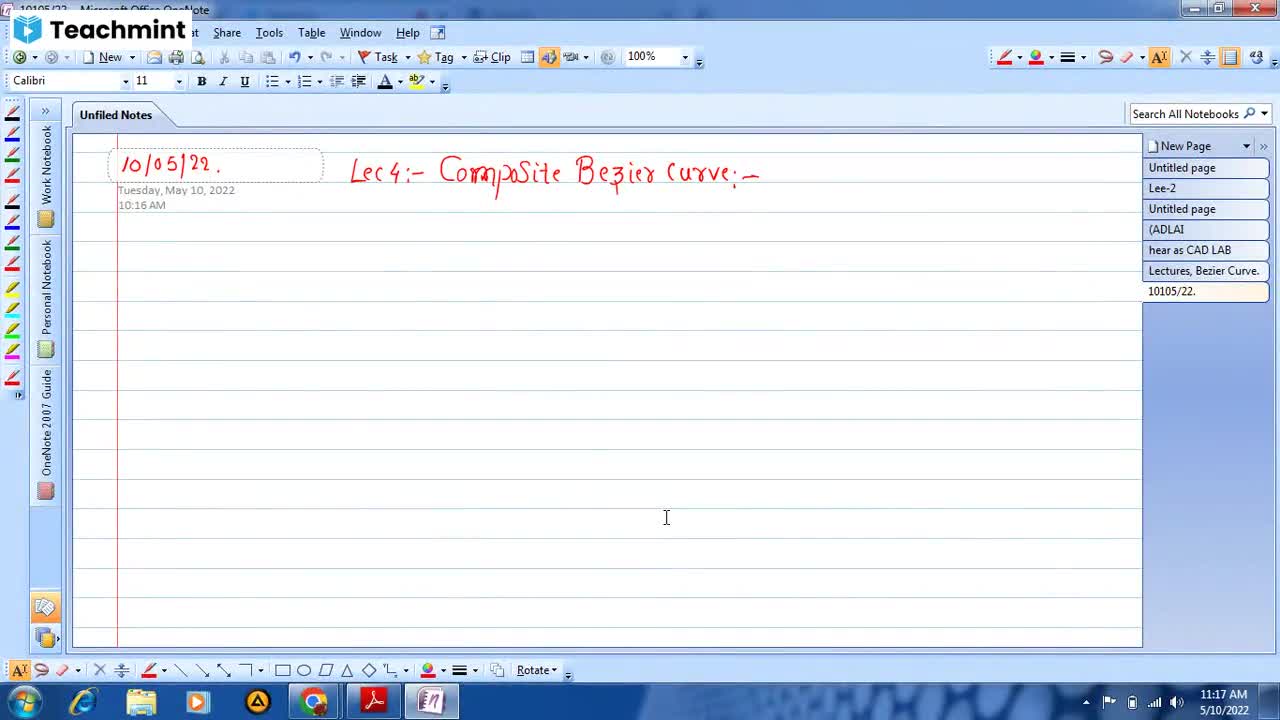This screenshot has width=1280, height=720.
Task: Apply the font color A button
Action: (x=384, y=81)
